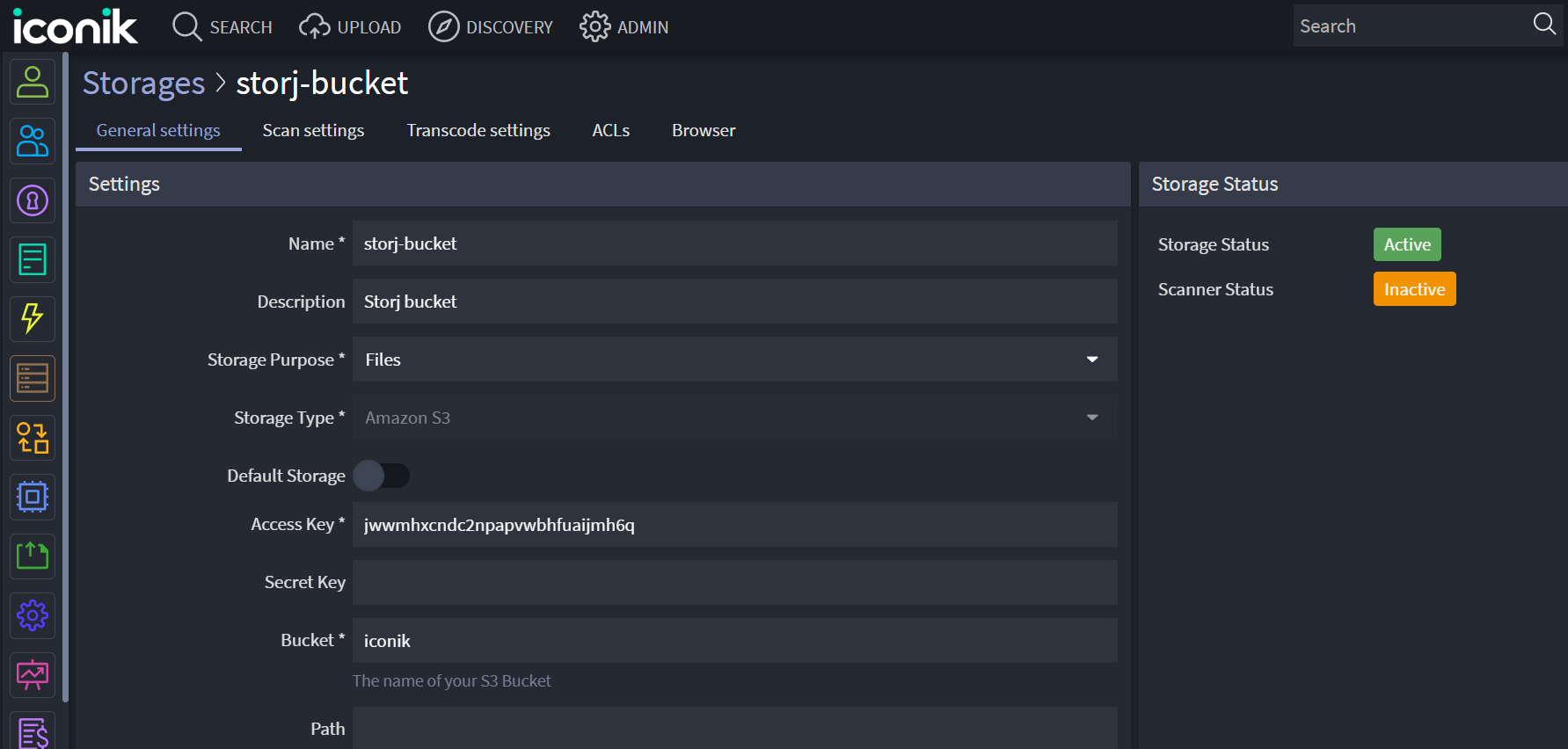Open the Groups sidebar icon (blue people)
This screenshot has height=749, width=1568.
pos(33,141)
